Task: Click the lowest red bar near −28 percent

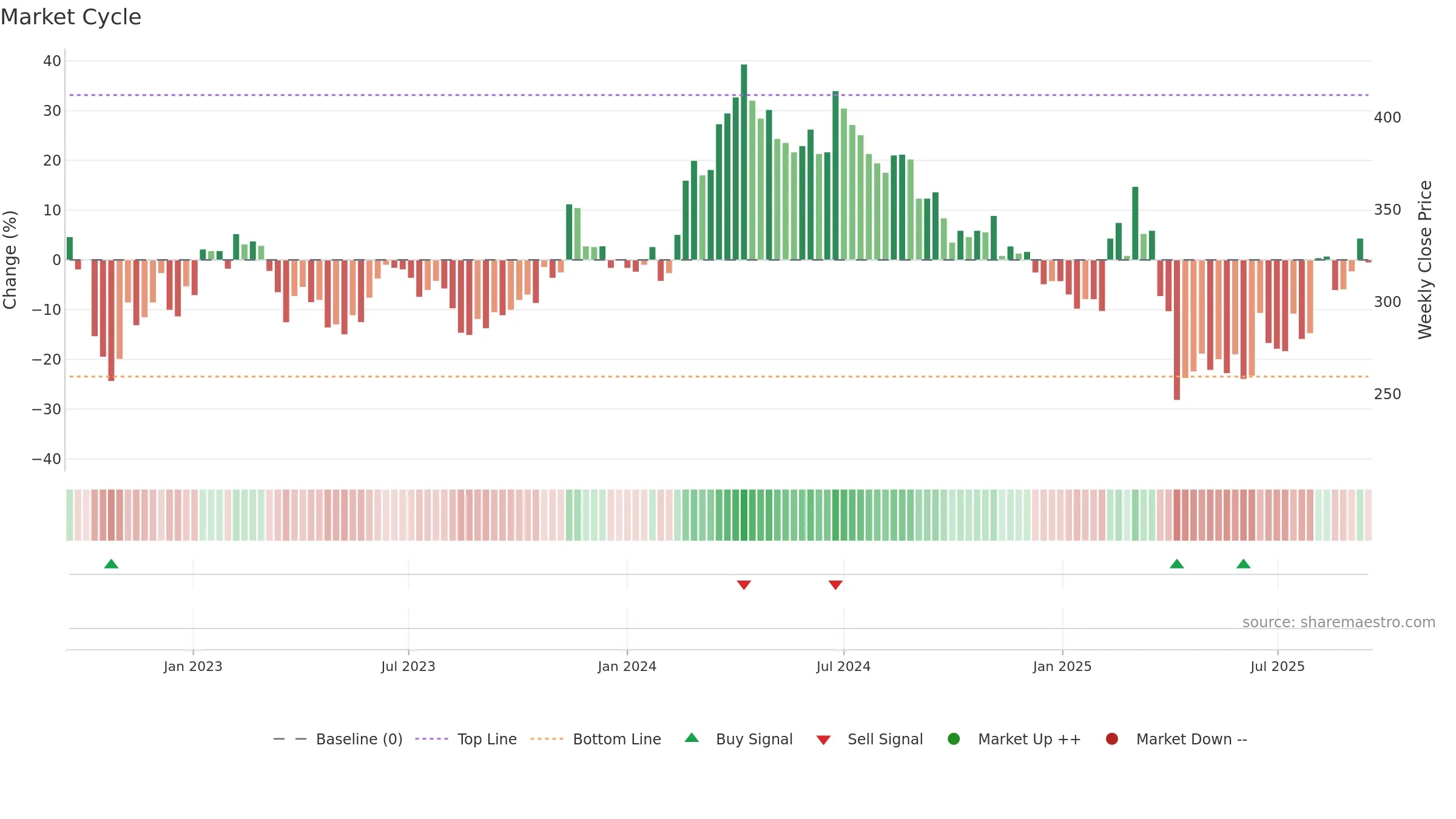Action: (1177, 330)
